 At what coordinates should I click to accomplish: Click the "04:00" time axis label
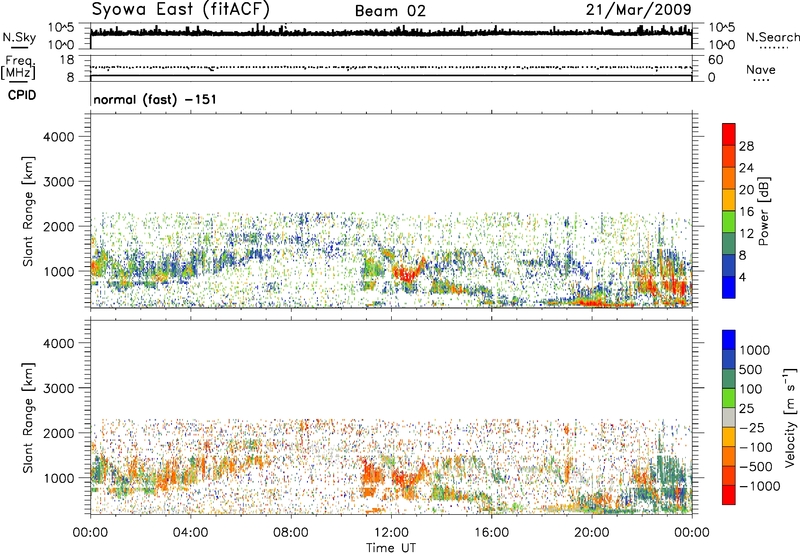coord(191,533)
